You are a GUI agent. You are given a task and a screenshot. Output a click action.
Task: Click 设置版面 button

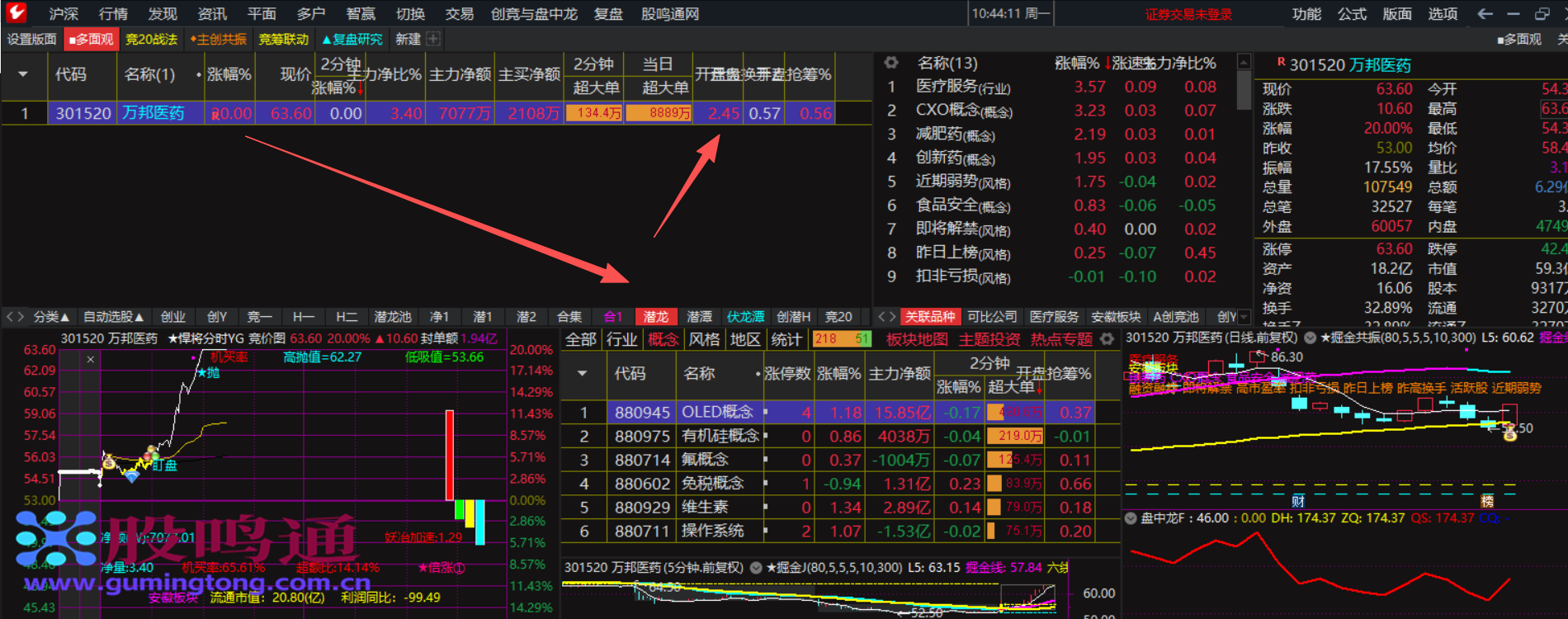point(31,39)
